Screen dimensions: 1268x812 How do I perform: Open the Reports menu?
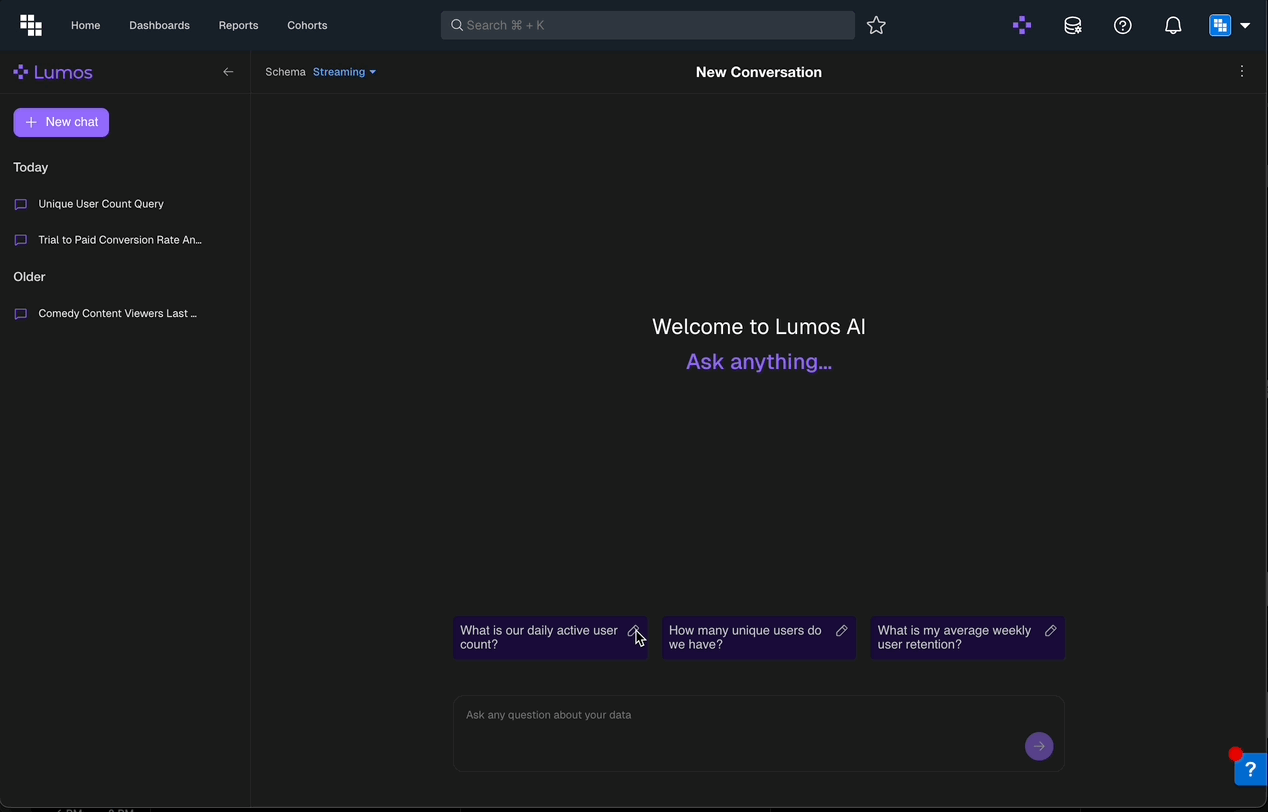coord(238,25)
